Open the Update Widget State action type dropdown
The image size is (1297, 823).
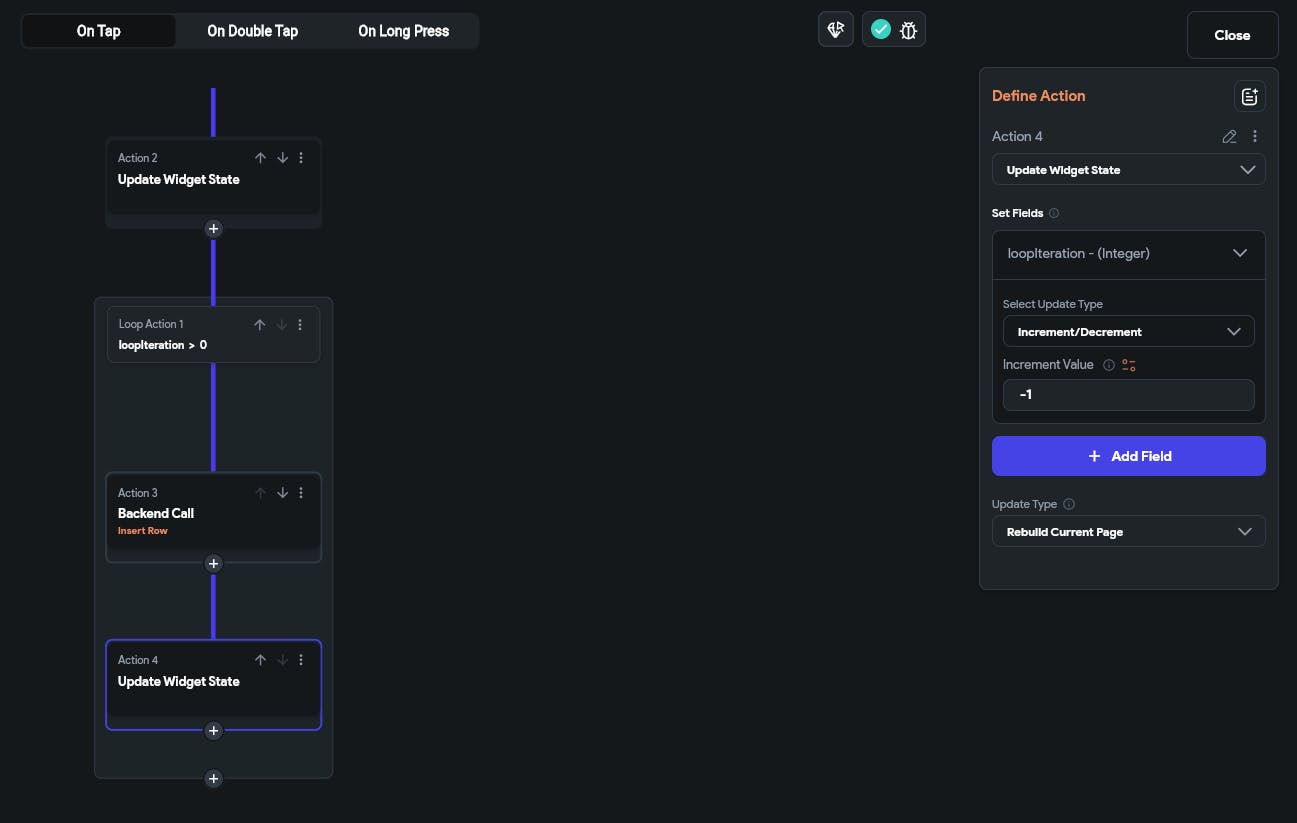[1128, 170]
